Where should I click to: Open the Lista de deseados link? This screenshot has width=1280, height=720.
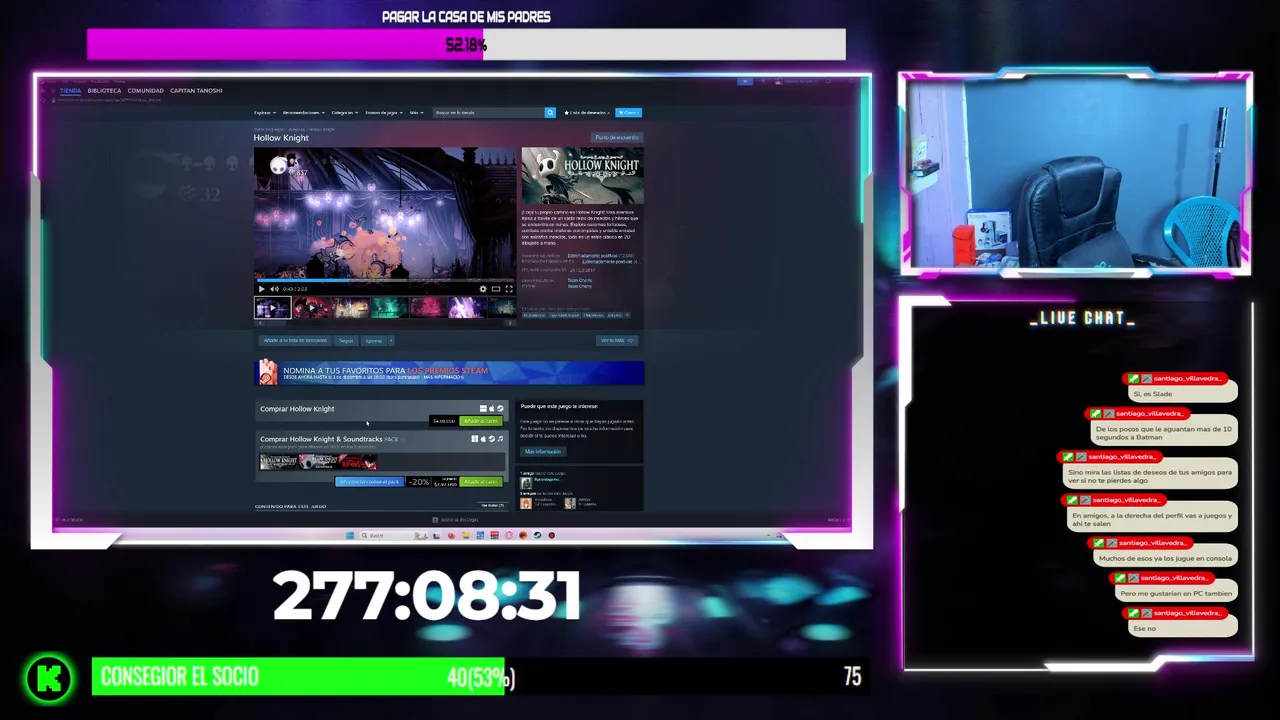[587, 113]
